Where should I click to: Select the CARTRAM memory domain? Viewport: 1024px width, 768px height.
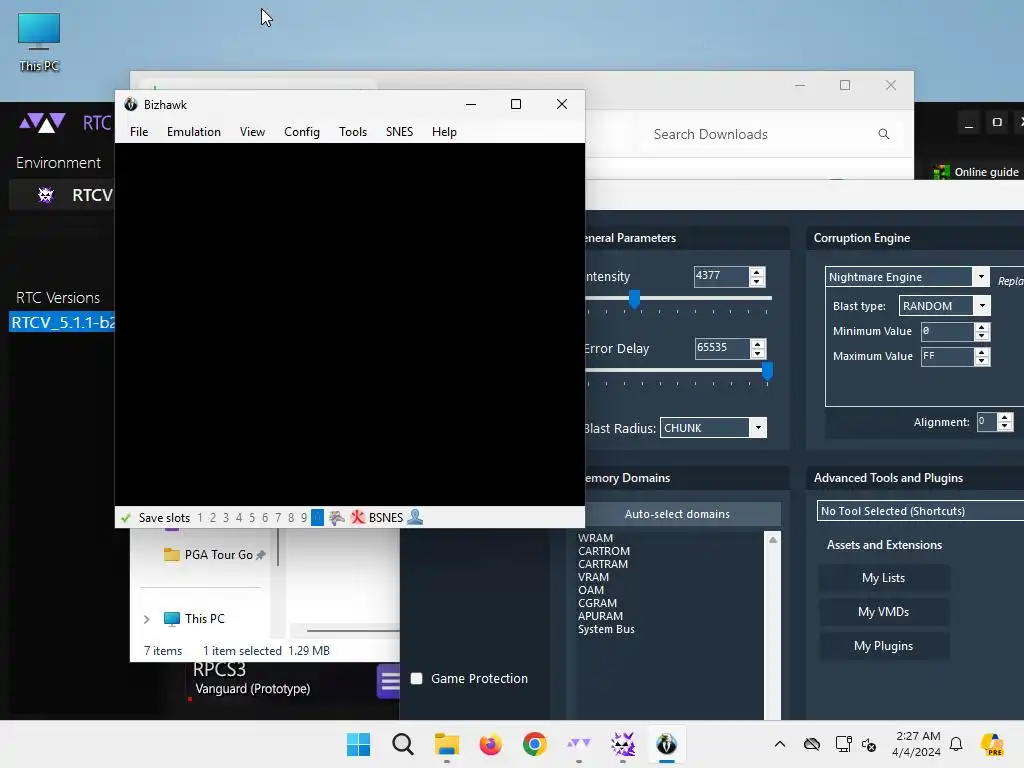click(x=603, y=564)
